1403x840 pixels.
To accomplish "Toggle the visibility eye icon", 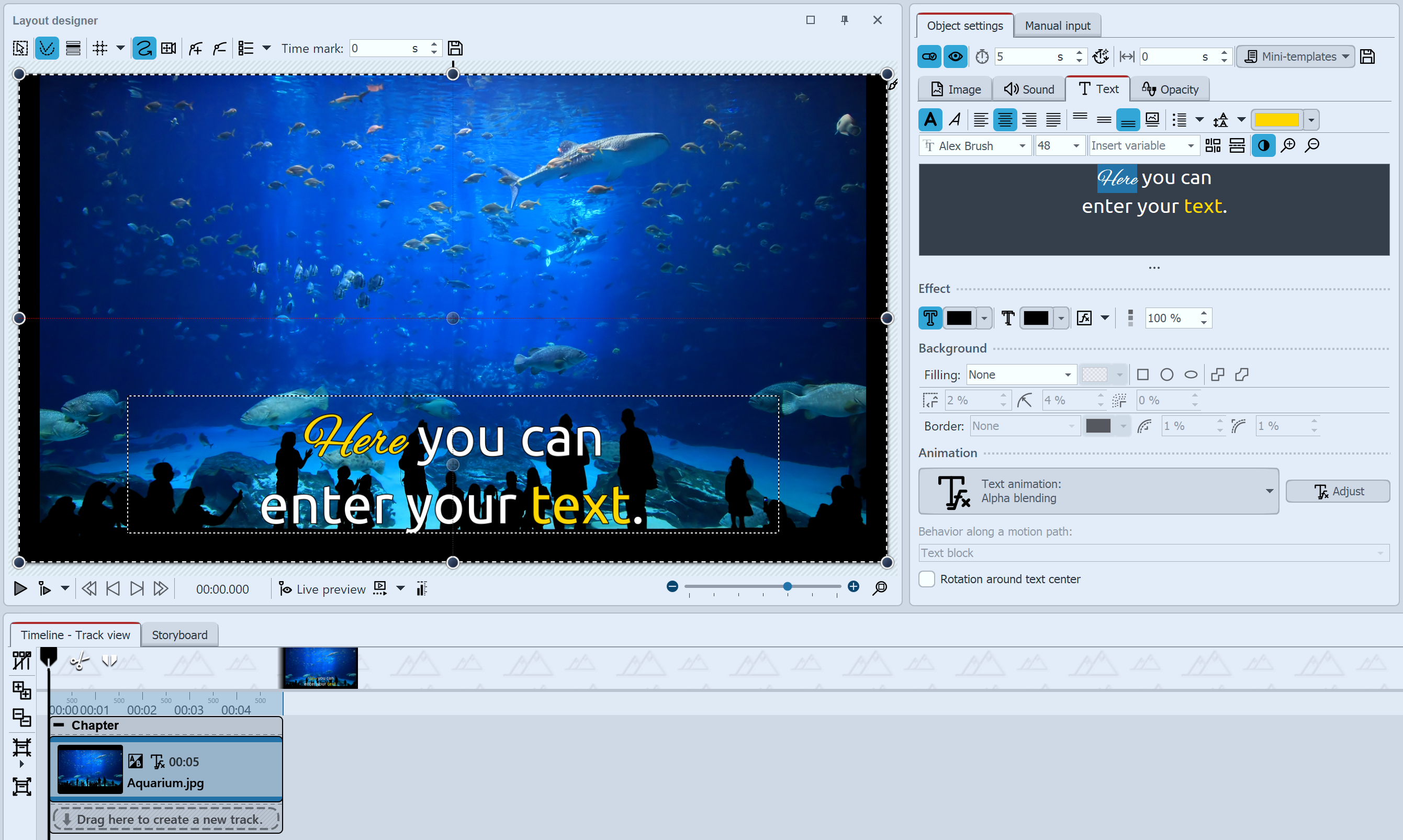I will click(x=956, y=56).
